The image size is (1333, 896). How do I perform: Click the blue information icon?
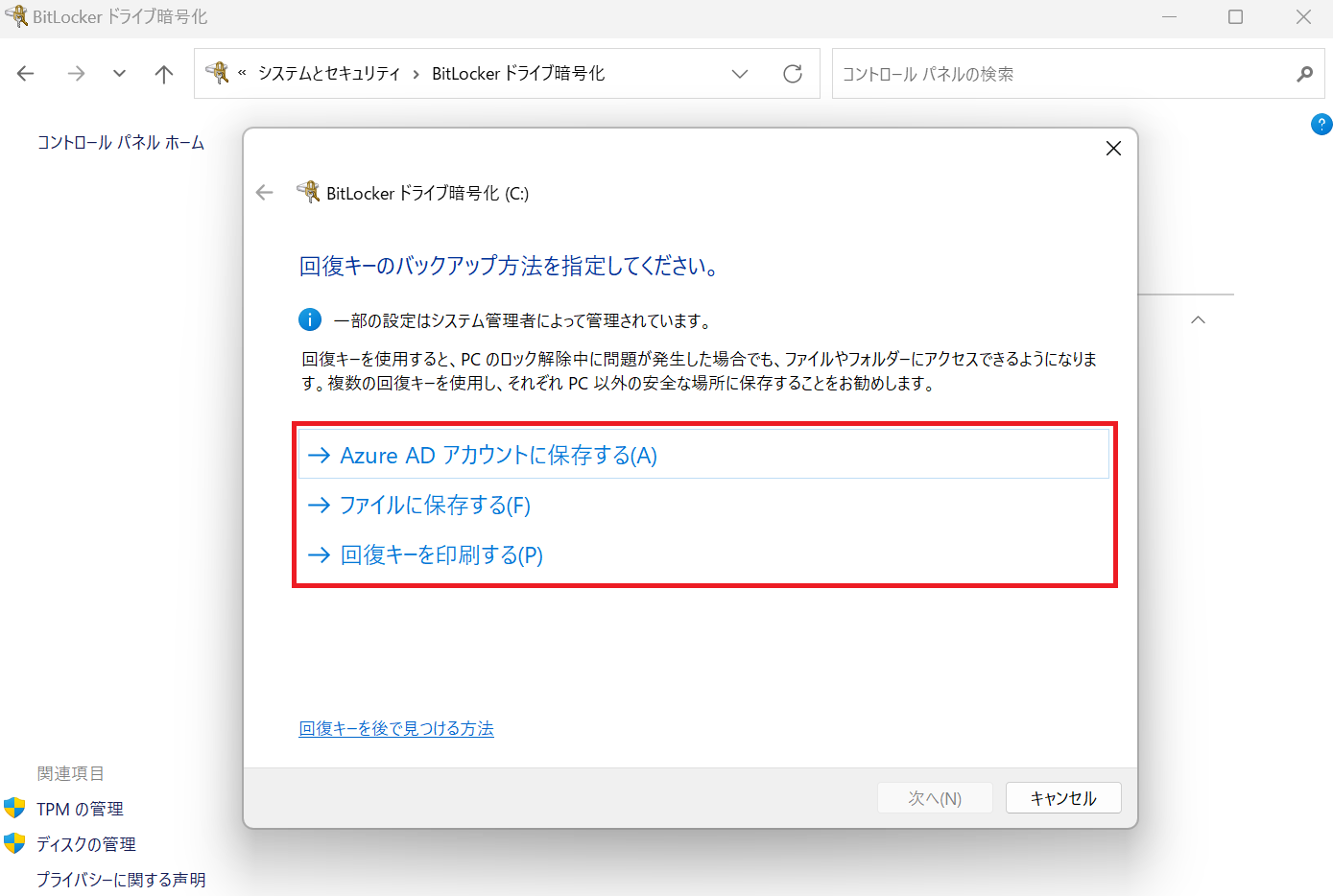click(310, 319)
